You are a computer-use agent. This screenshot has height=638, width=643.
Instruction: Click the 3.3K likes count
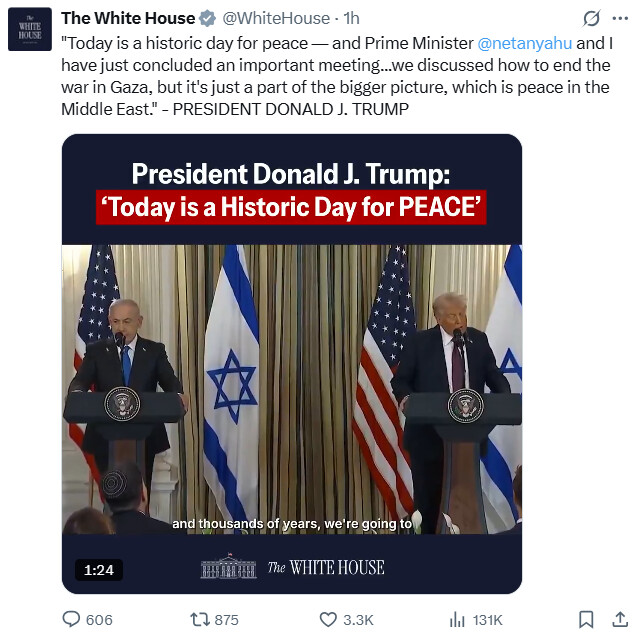point(357,619)
